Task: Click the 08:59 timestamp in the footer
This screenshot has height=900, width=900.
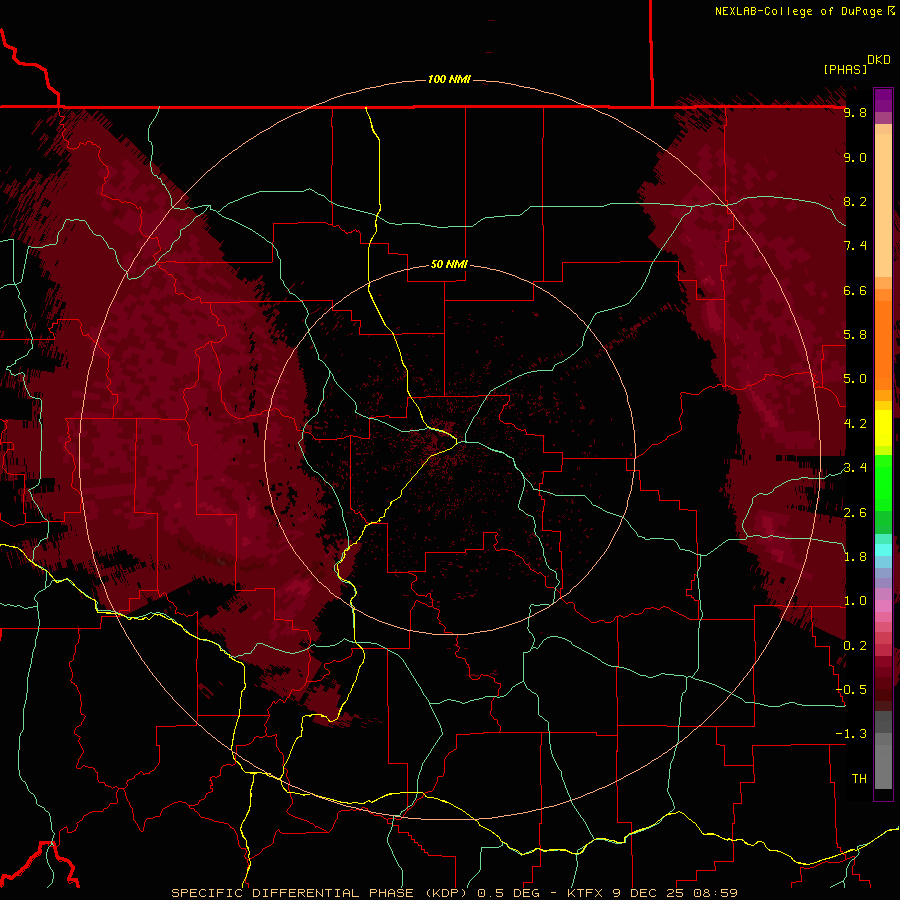Action: pyautogui.click(x=715, y=893)
